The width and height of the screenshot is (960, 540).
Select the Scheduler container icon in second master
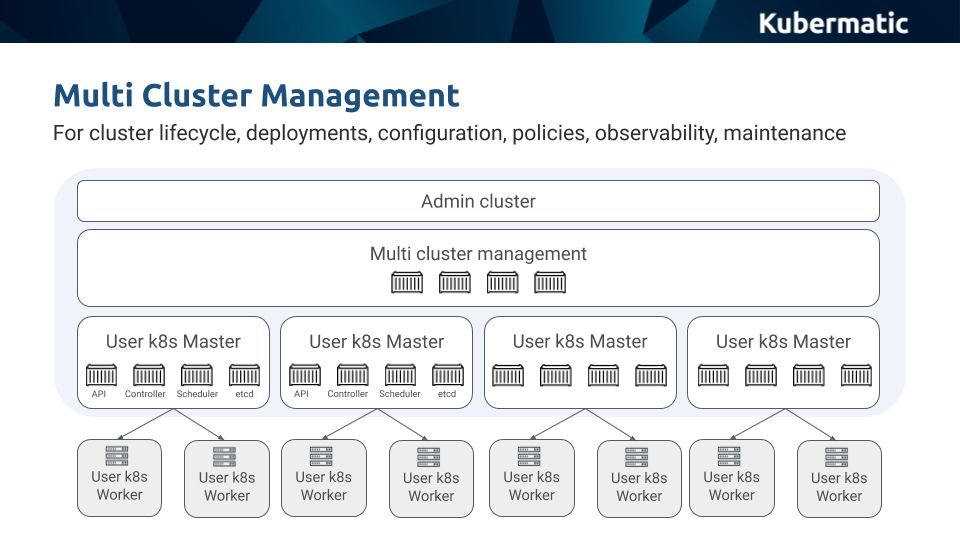400,376
